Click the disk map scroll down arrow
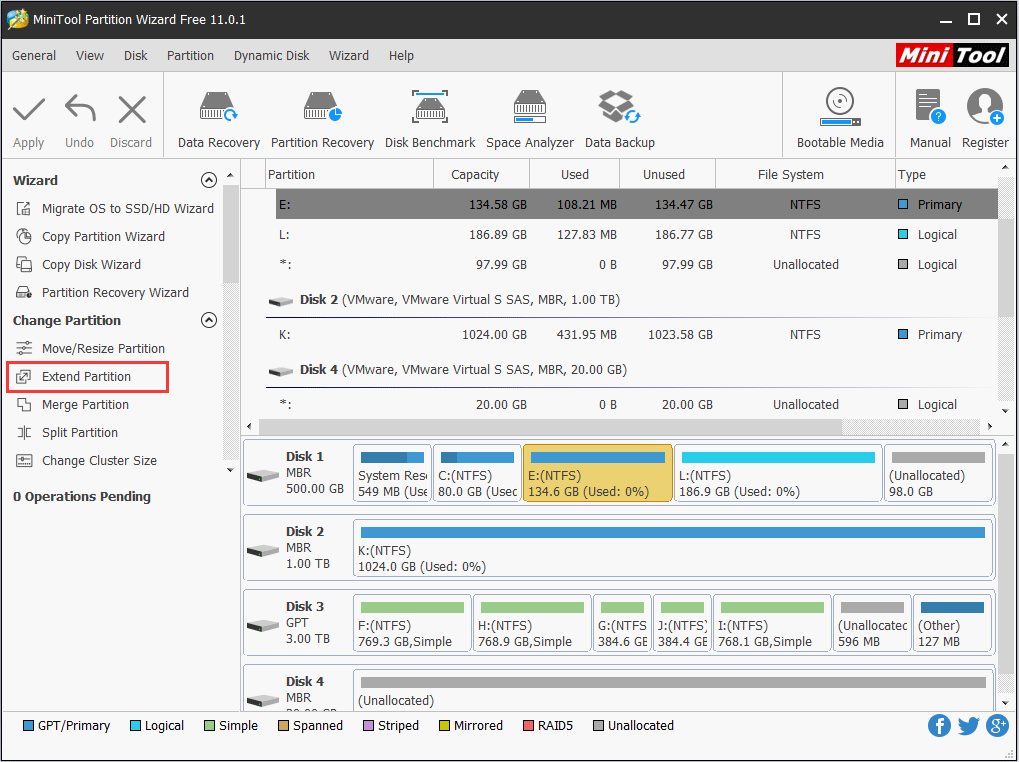This screenshot has width=1019, height=762. click(1005, 703)
